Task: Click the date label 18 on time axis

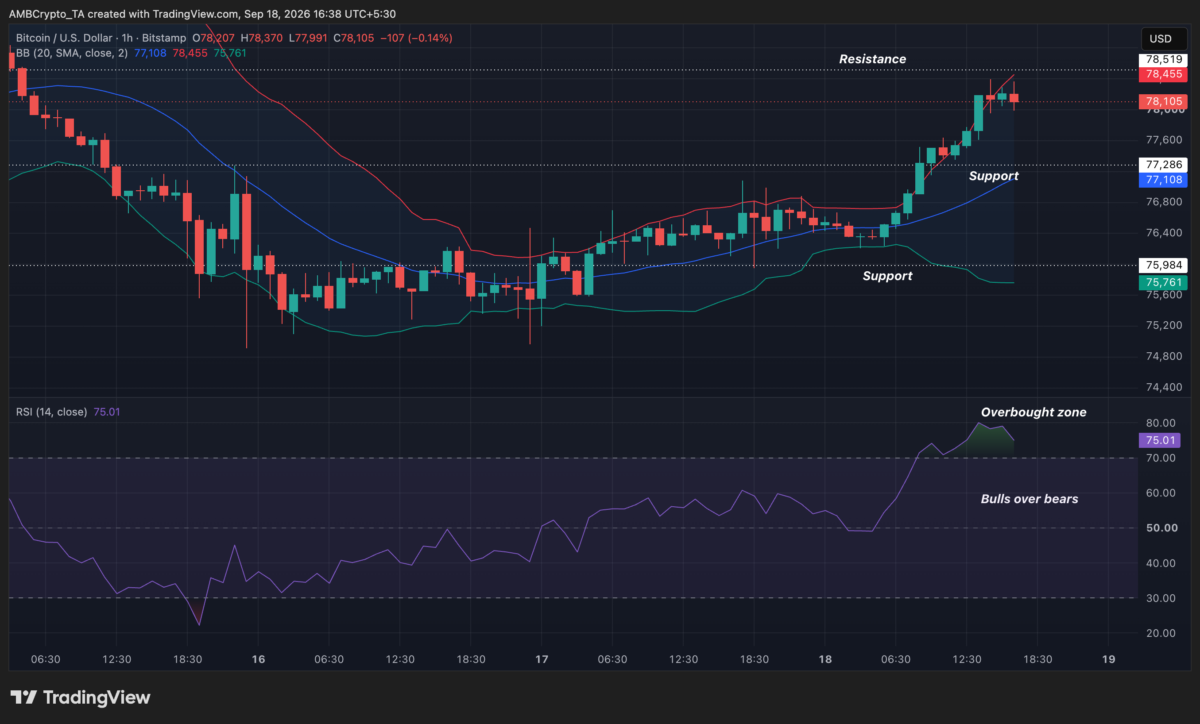Action: tap(825, 659)
